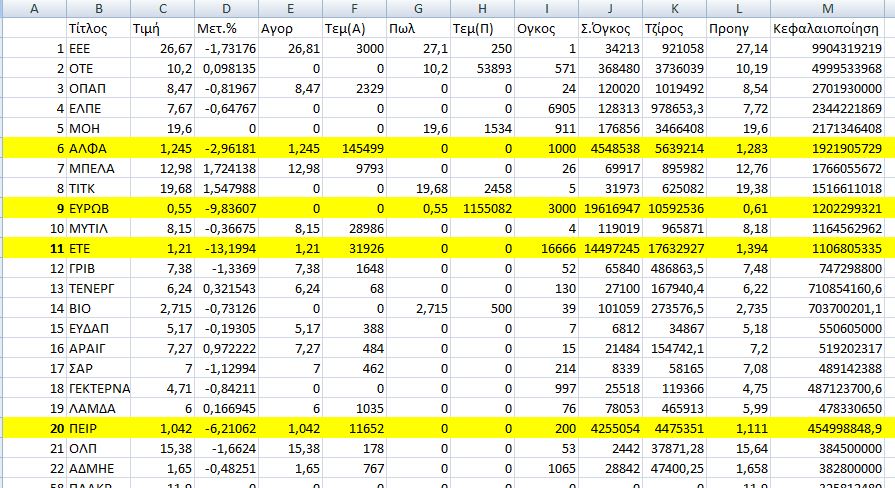Select the ΟΤΕ title cell
895x488 pixels.
point(99,68)
